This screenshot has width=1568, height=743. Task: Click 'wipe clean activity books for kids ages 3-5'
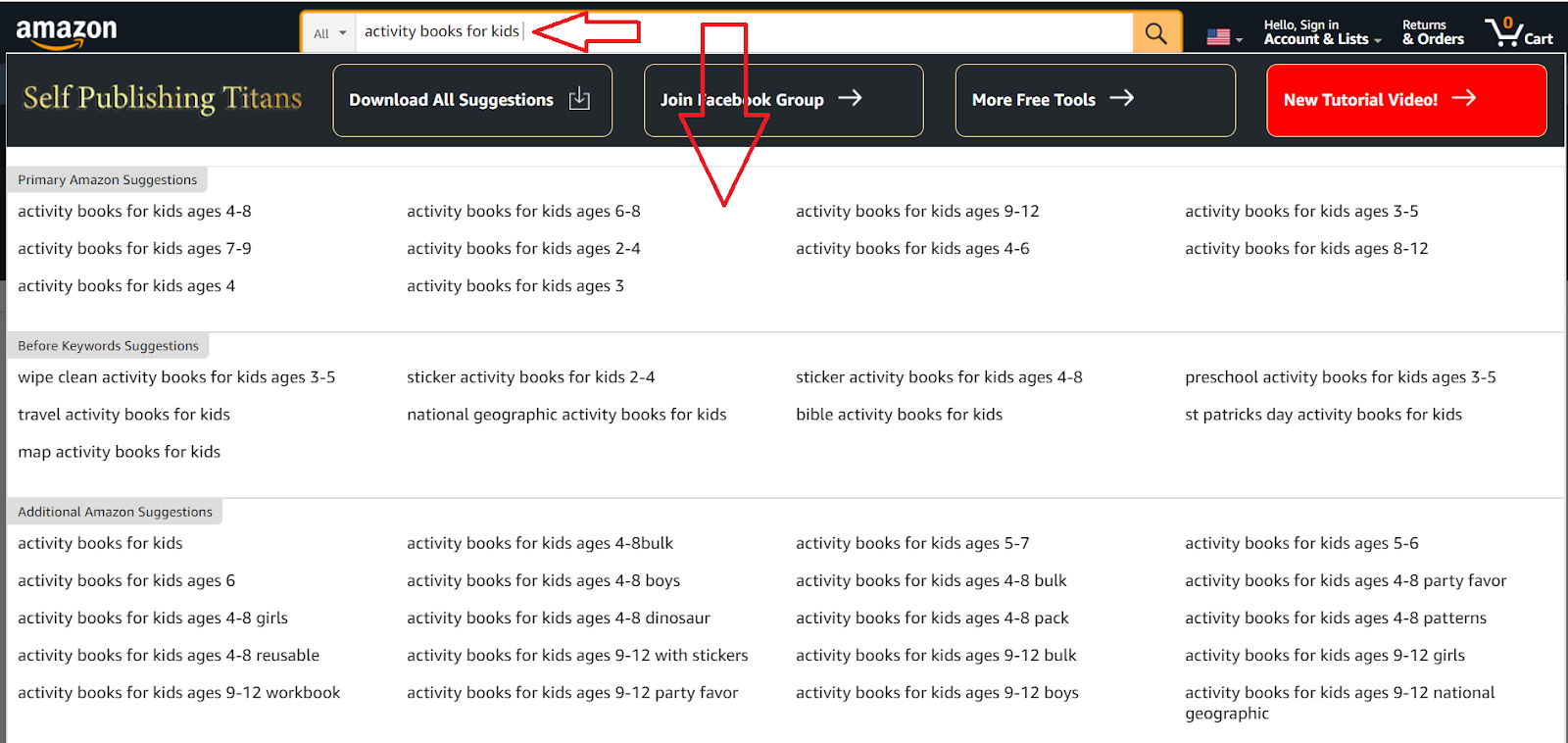pyautogui.click(x=176, y=377)
